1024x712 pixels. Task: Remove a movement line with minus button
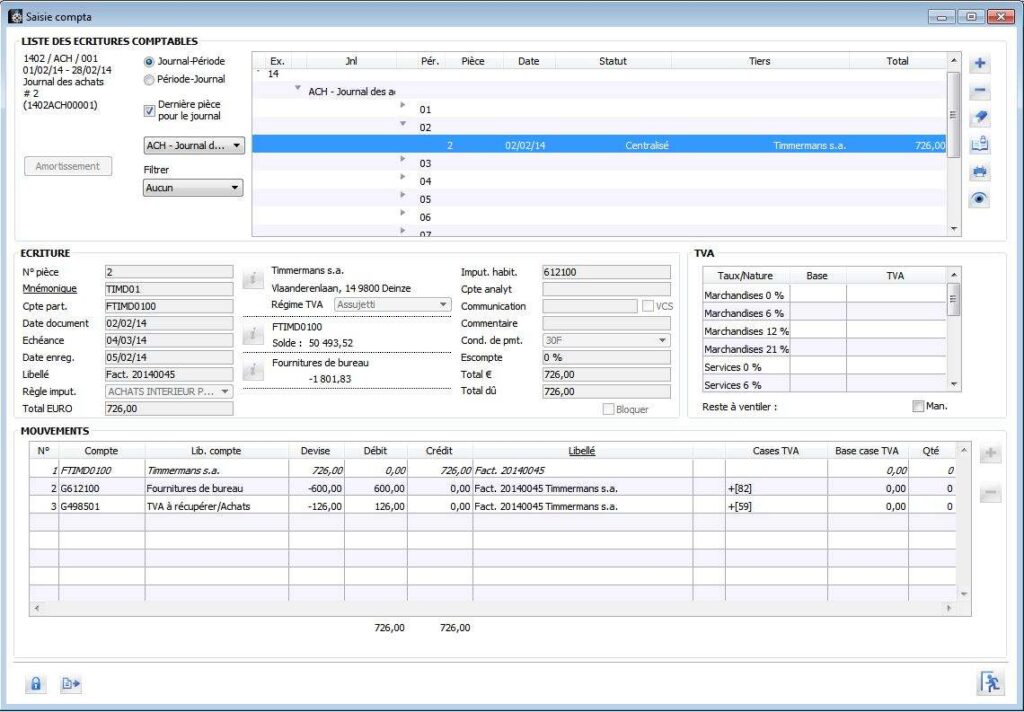click(x=991, y=493)
